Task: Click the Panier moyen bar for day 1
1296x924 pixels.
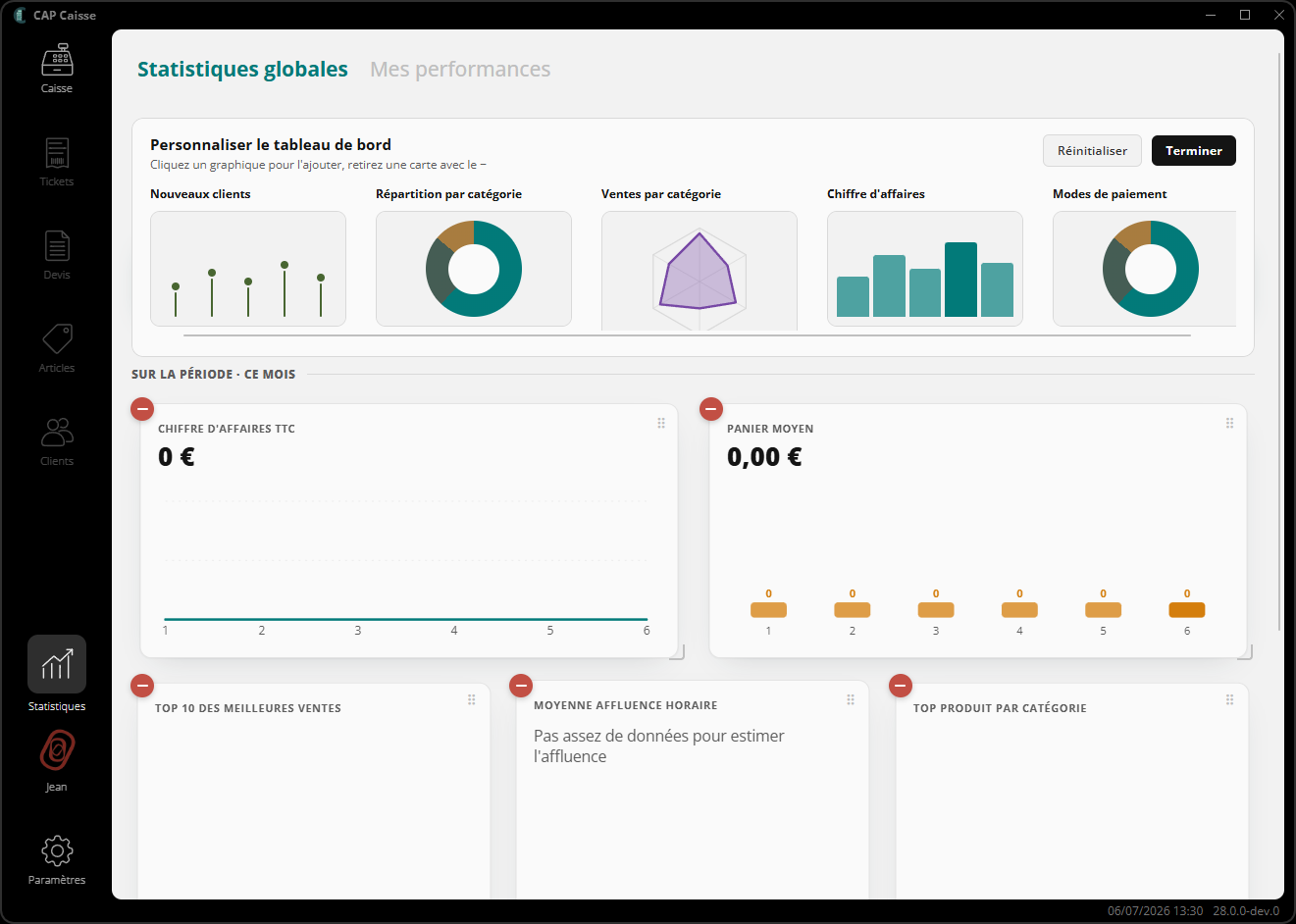Action: [768, 610]
